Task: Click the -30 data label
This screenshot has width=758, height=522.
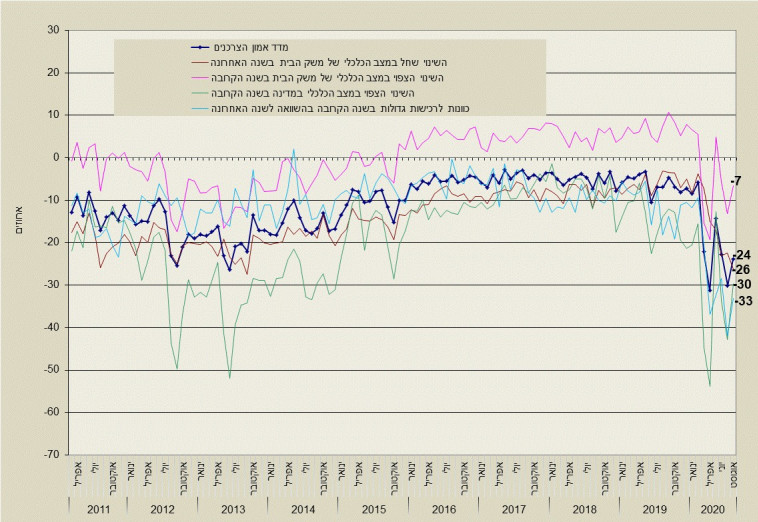Action: 742,284
